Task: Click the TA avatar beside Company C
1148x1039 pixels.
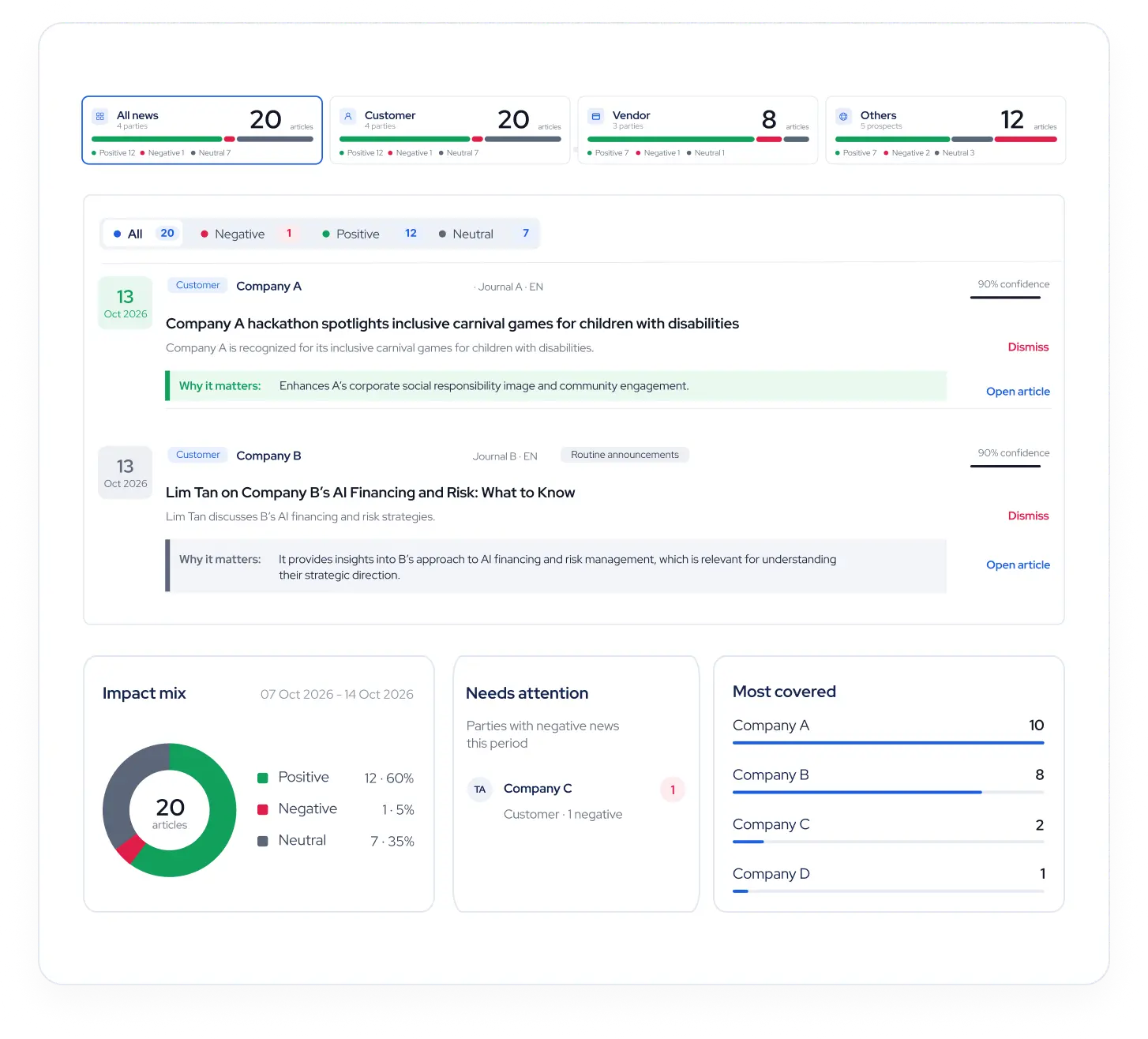Action: pos(480,790)
